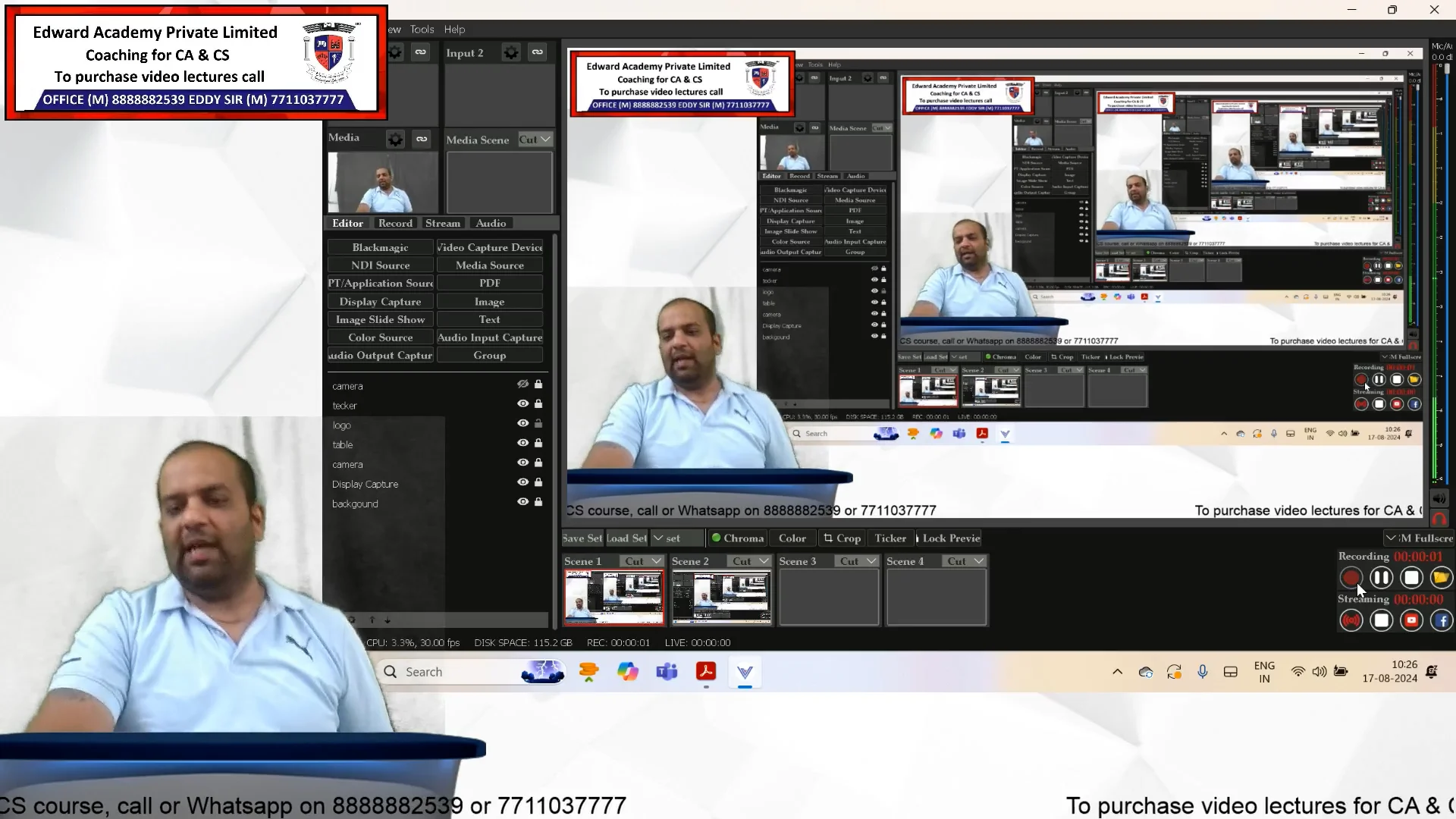Add a Display Capture source
Image resolution: width=1456 pixels, height=819 pixels.
pyautogui.click(x=380, y=301)
